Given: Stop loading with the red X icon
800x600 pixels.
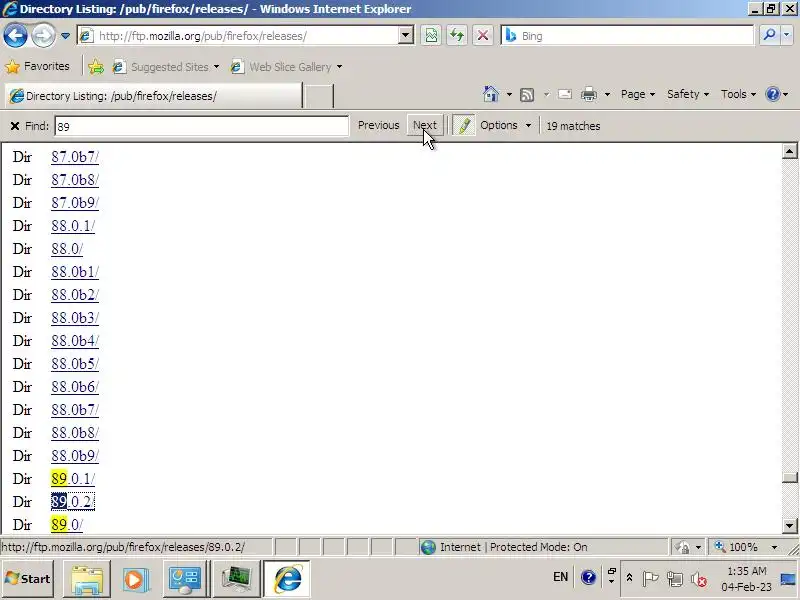Looking at the screenshot, I should coord(483,36).
